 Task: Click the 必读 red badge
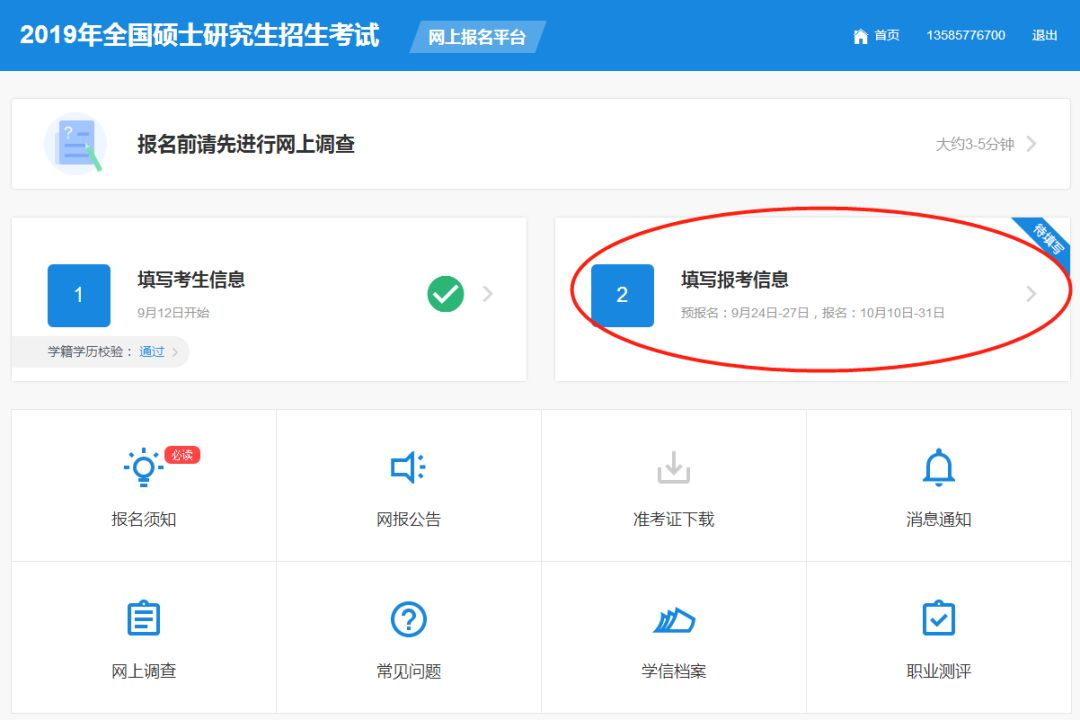182,455
